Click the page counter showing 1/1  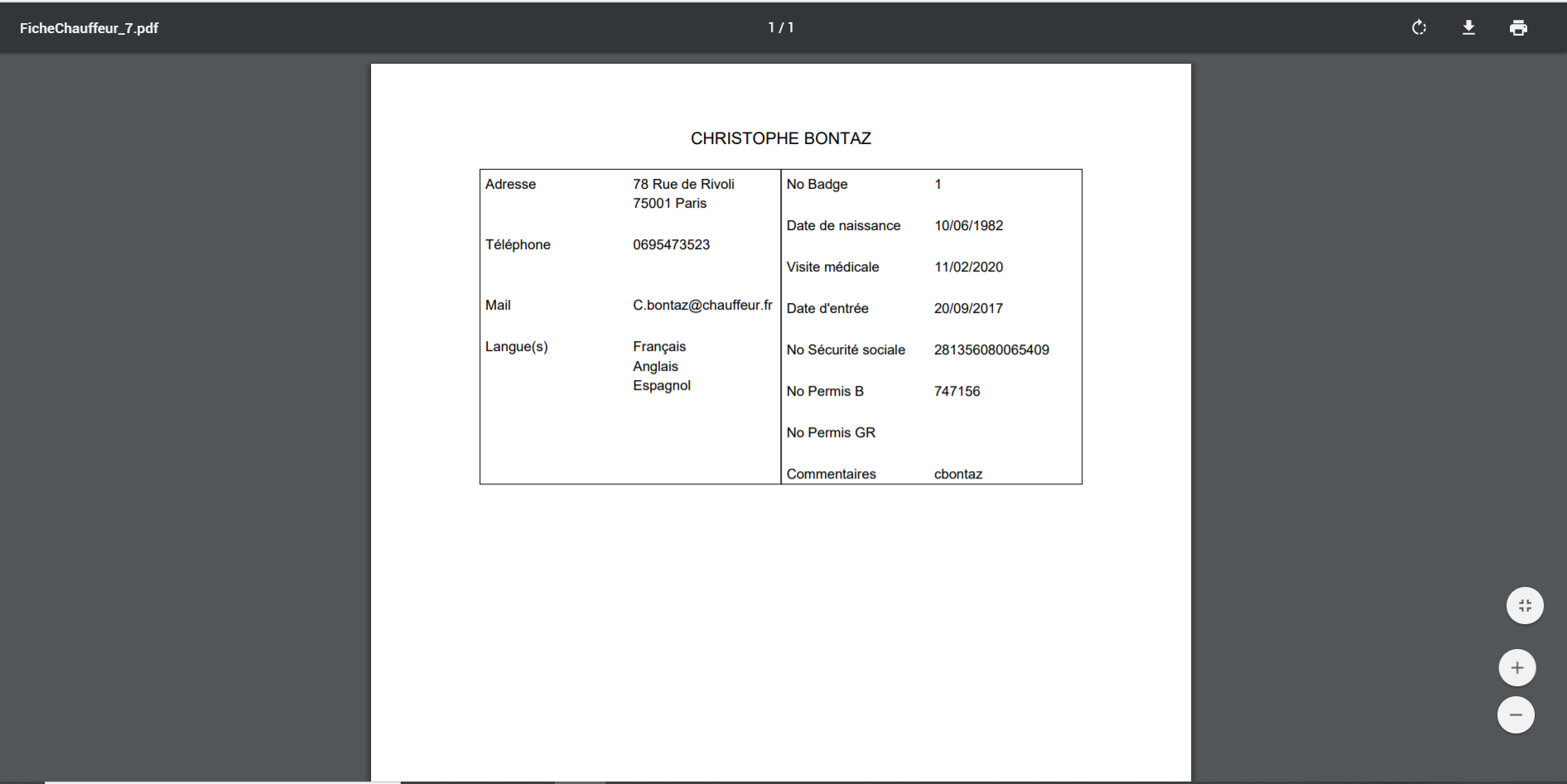coord(779,27)
